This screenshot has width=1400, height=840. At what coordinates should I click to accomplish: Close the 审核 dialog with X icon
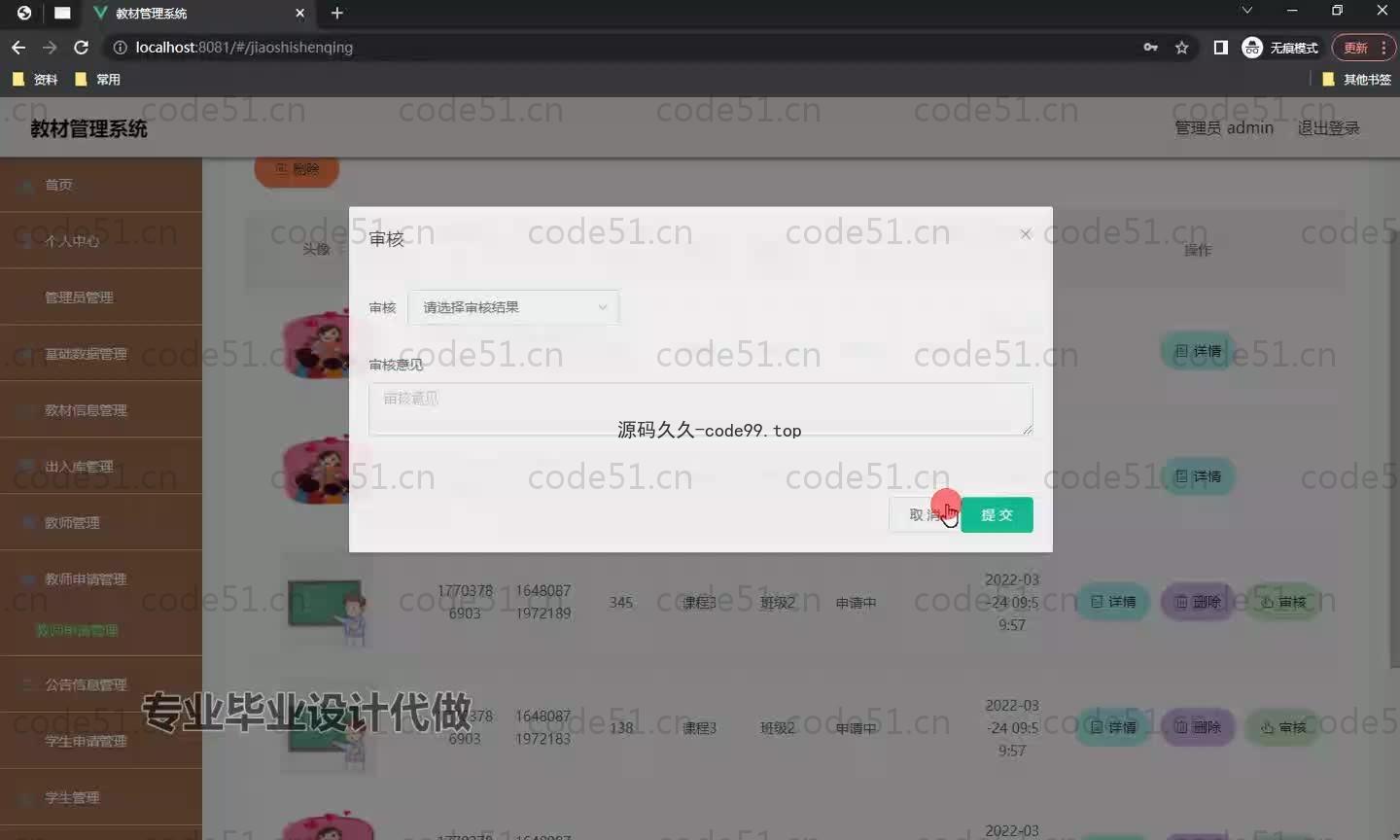(x=1026, y=234)
